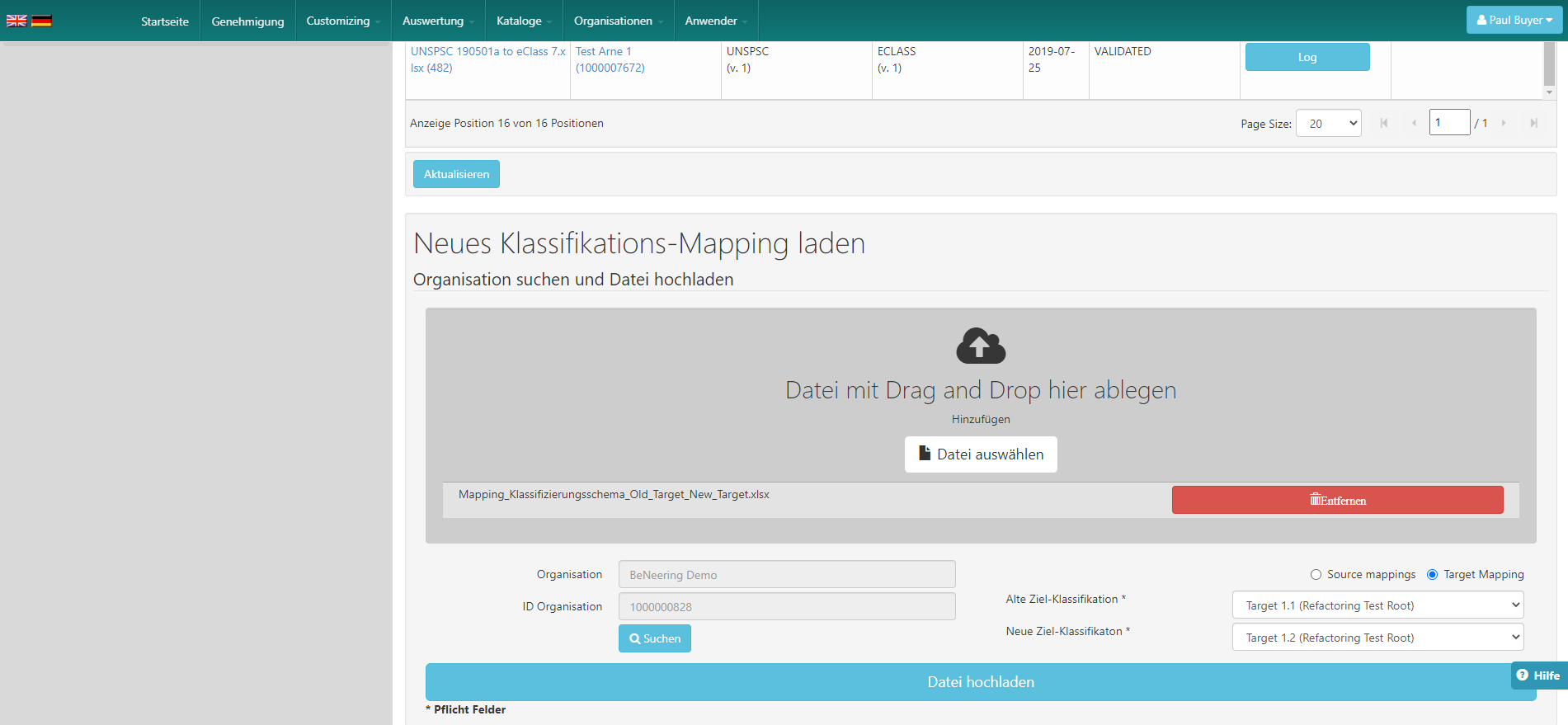
Task: Expand the Neue Ziel-Klassifikation dropdown
Action: point(1377,638)
